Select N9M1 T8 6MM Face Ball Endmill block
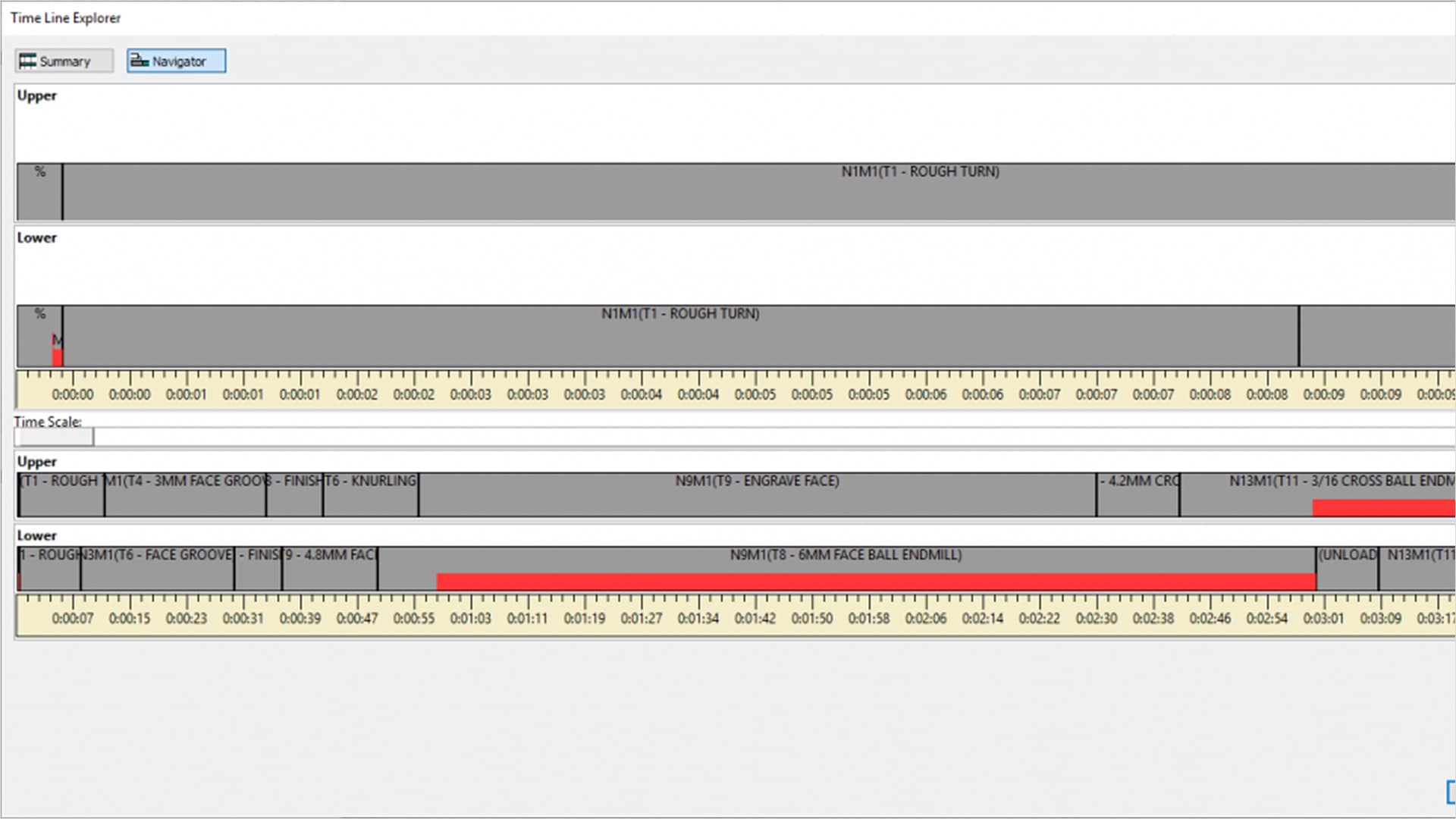The width and height of the screenshot is (1456, 819). (x=846, y=561)
